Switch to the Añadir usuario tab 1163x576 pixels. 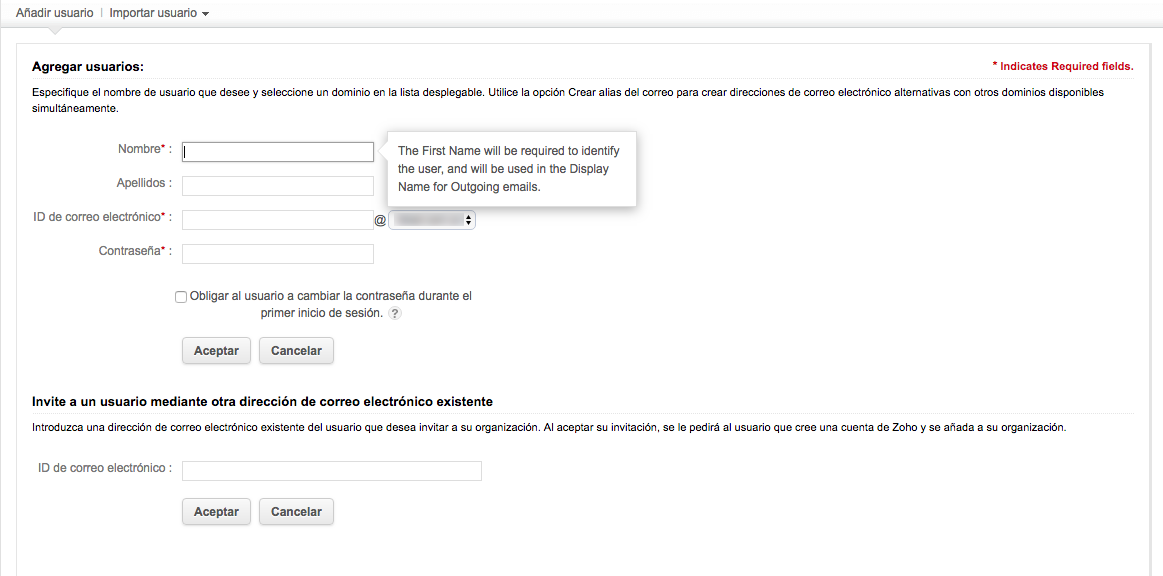click(x=55, y=14)
